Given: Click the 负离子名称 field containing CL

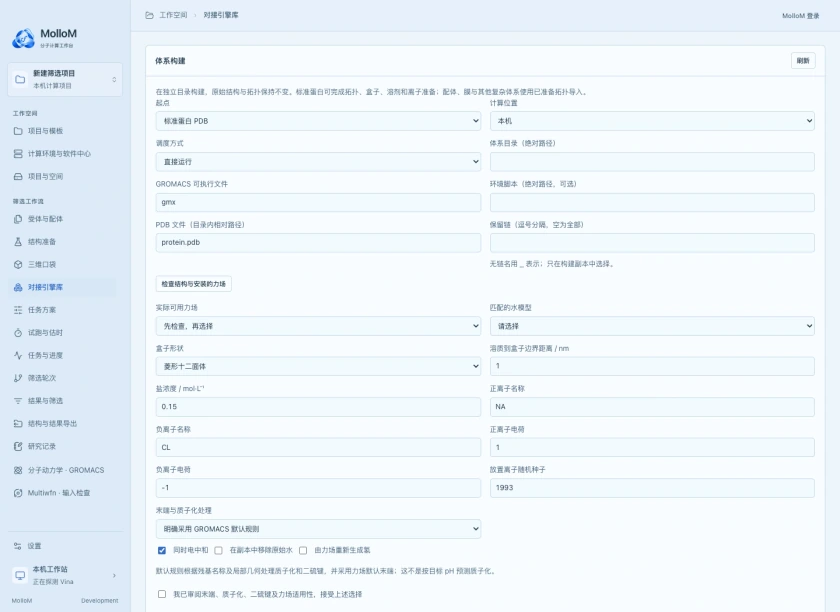Looking at the screenshot, I should coord(318,447).
